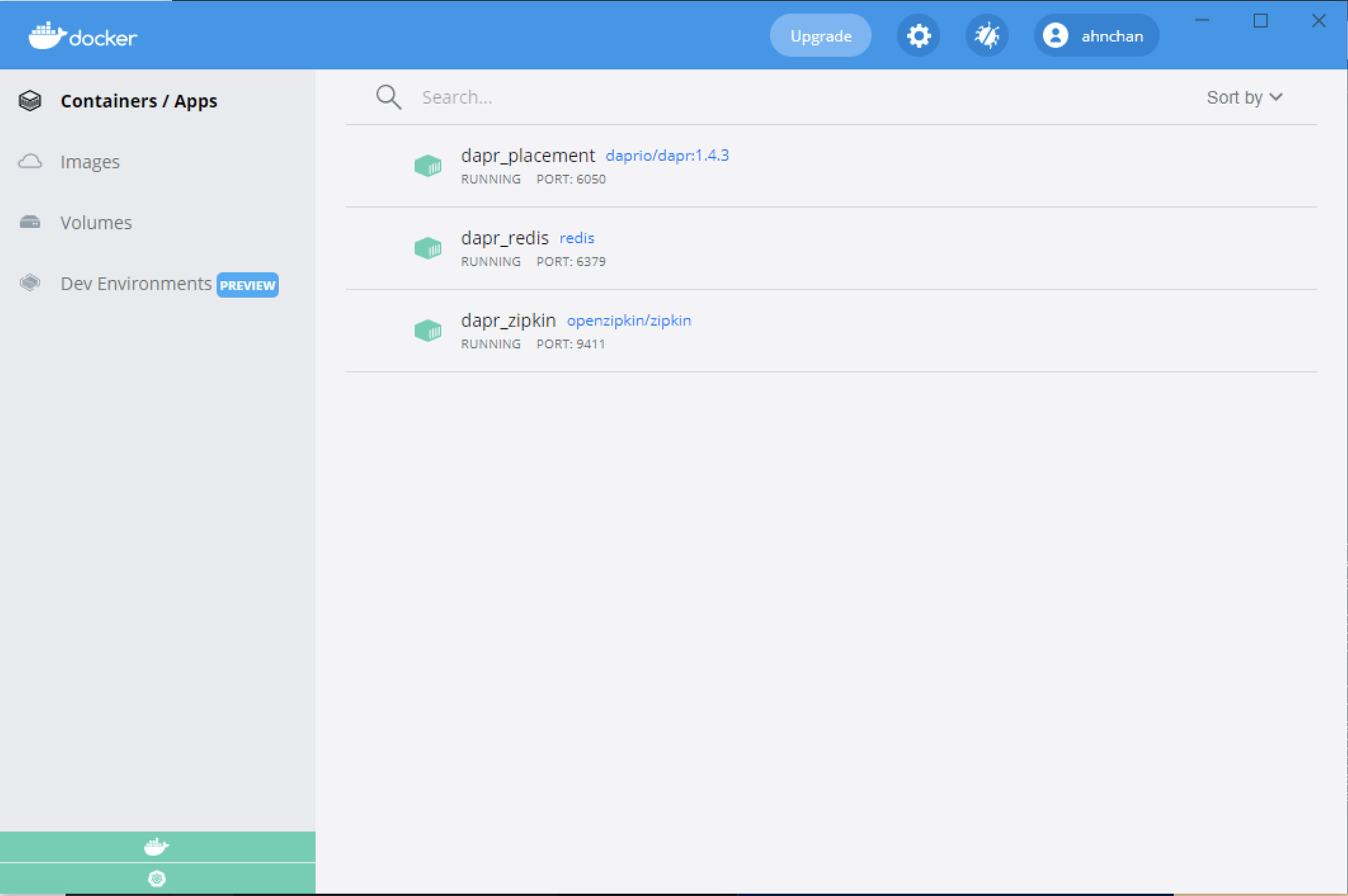The height and width of the screenshot is (896, 1348).
Task: Click the container icon next to dapr_zipkin
Action: [428, 330]
